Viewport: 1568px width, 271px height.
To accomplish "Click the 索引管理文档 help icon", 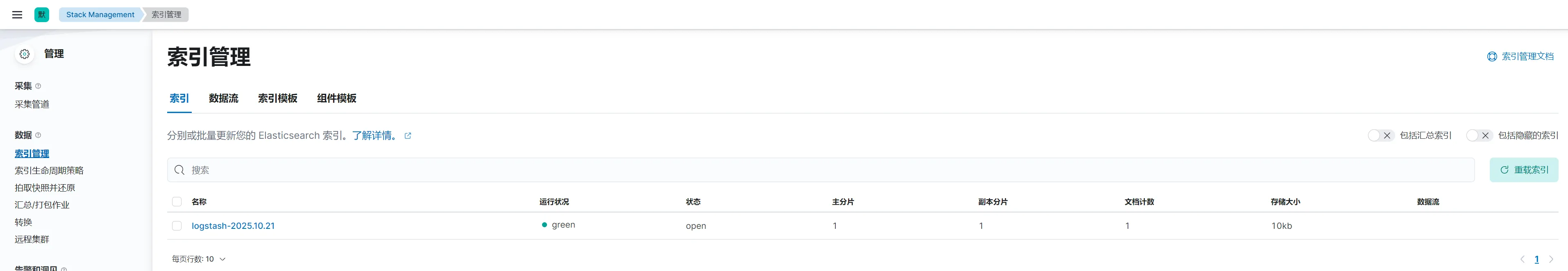I will pyautogui.click(x=1492, y=56).
